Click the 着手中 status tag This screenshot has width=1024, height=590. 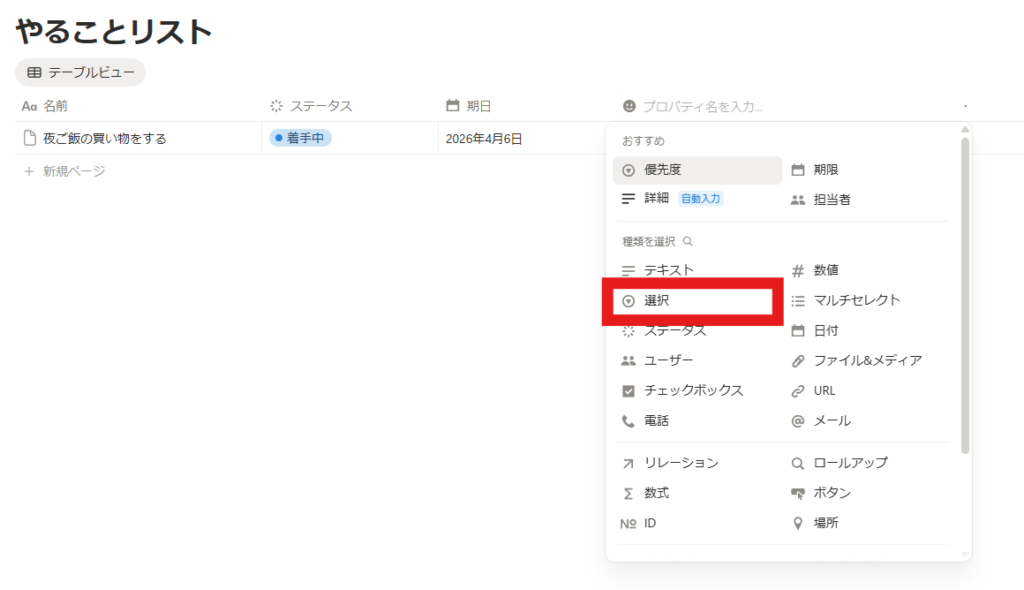(301, 138)
